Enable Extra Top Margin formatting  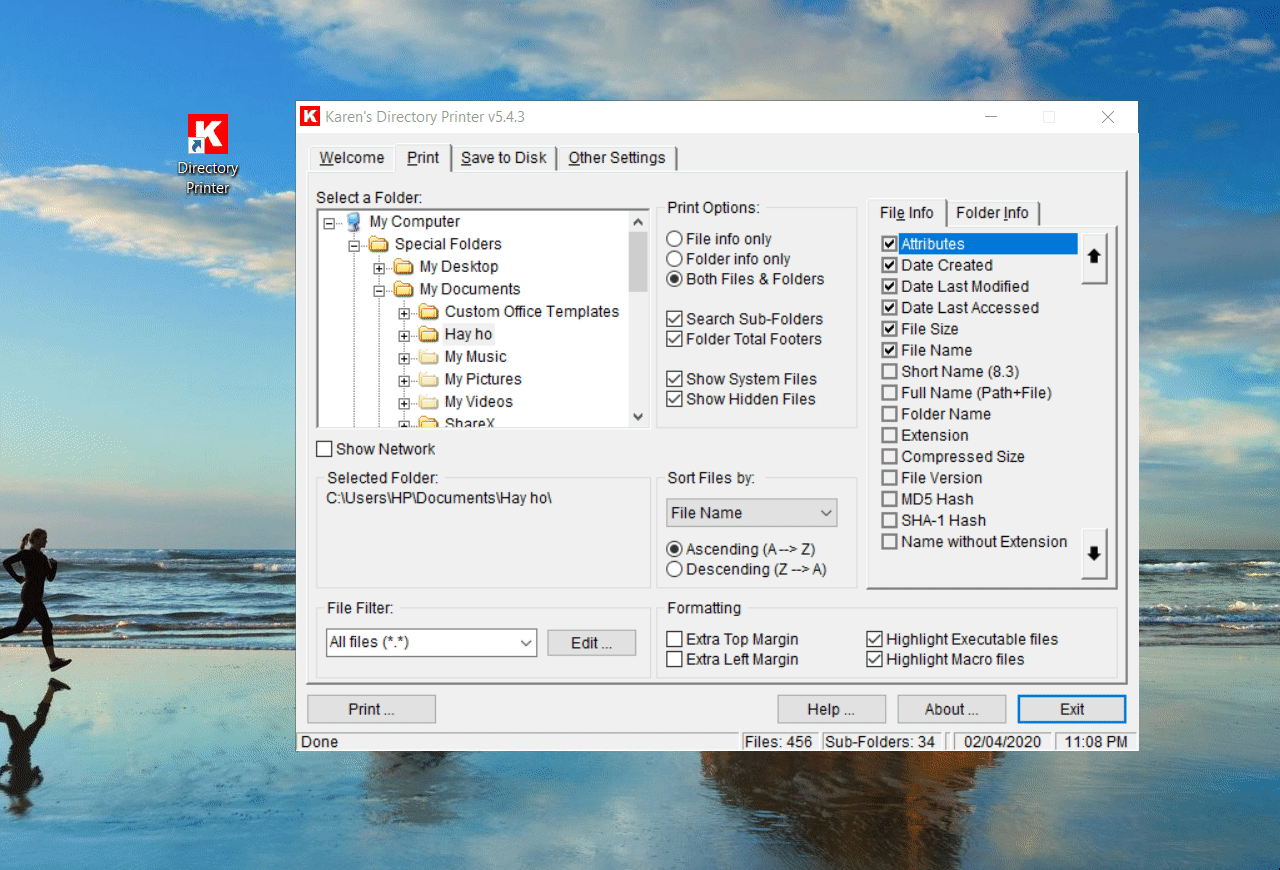674,639
